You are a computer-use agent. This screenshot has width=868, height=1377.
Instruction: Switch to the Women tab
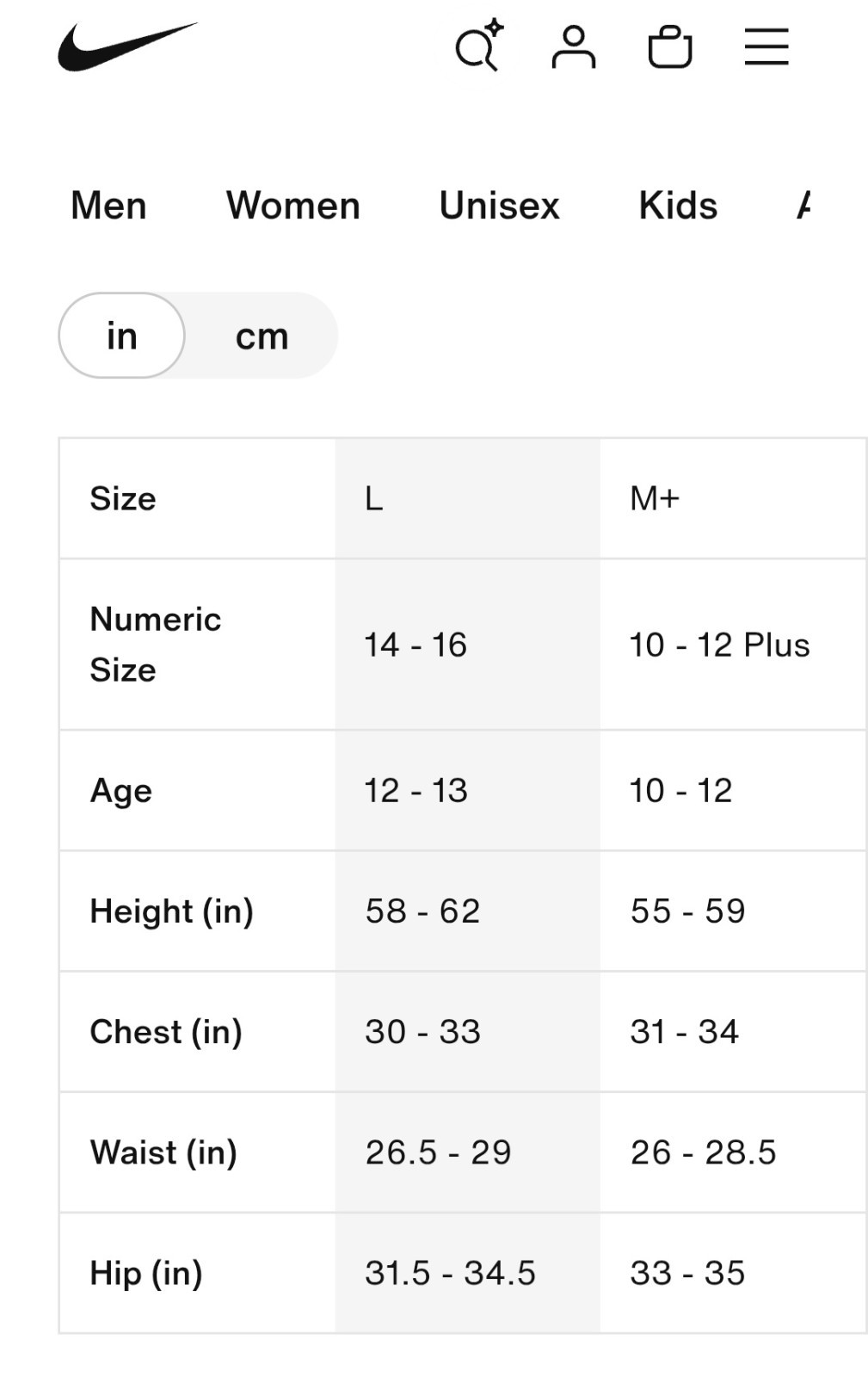[293, 206]
